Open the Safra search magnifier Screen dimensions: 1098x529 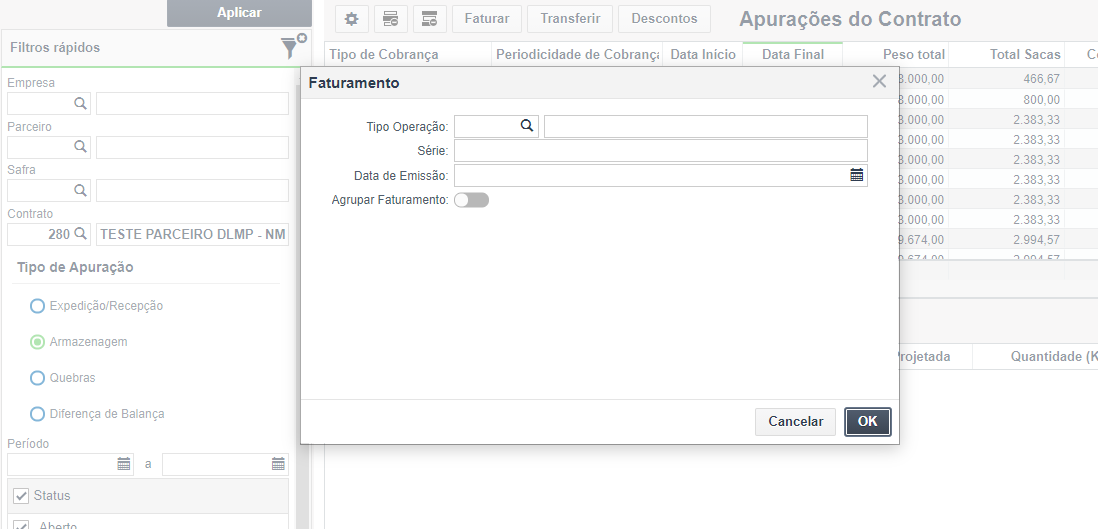(x=81, y=191)
